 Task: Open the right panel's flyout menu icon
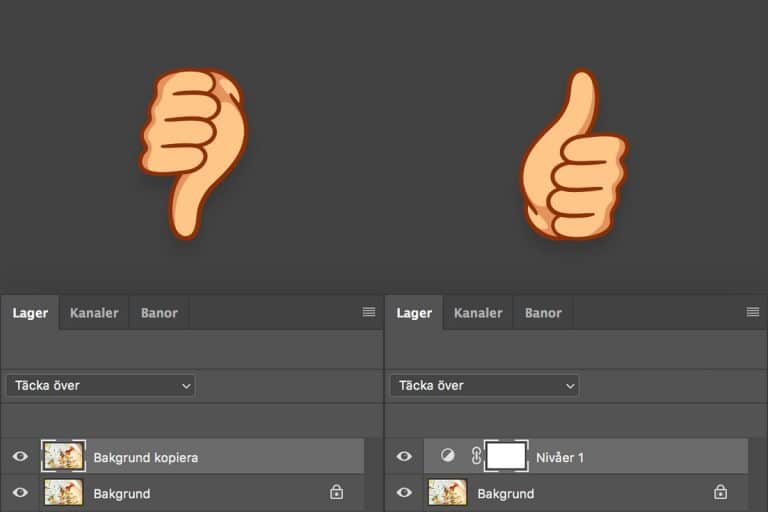[x=753, y=312]
